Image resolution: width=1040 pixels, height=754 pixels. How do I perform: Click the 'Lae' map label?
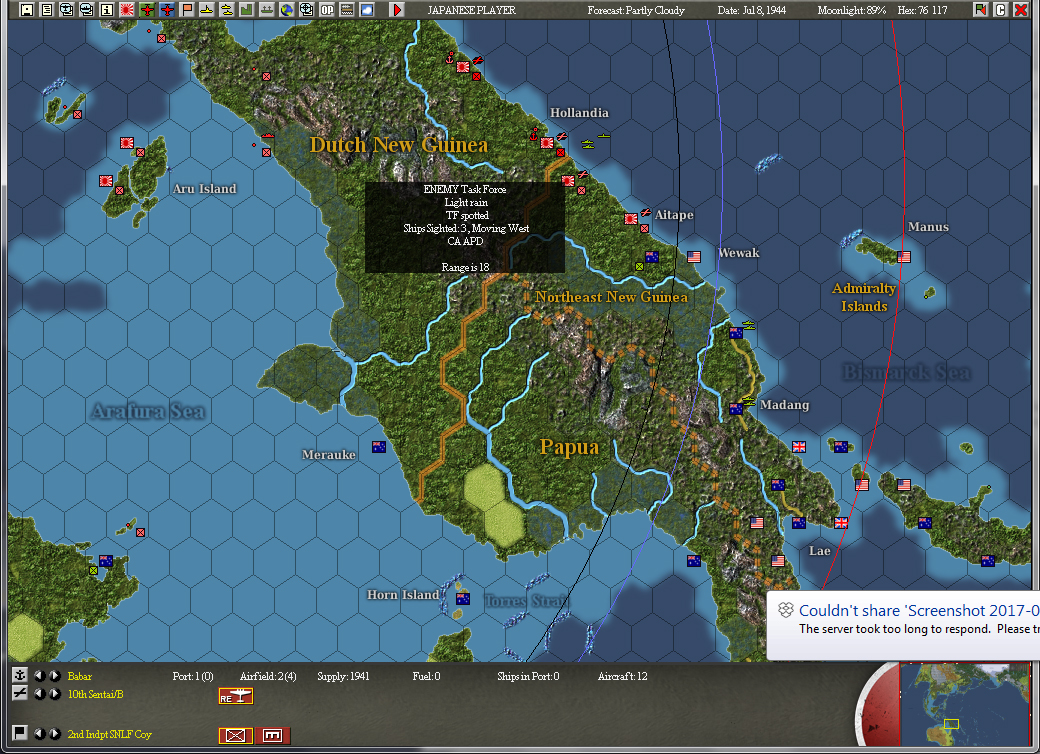(x=819, y=550)
